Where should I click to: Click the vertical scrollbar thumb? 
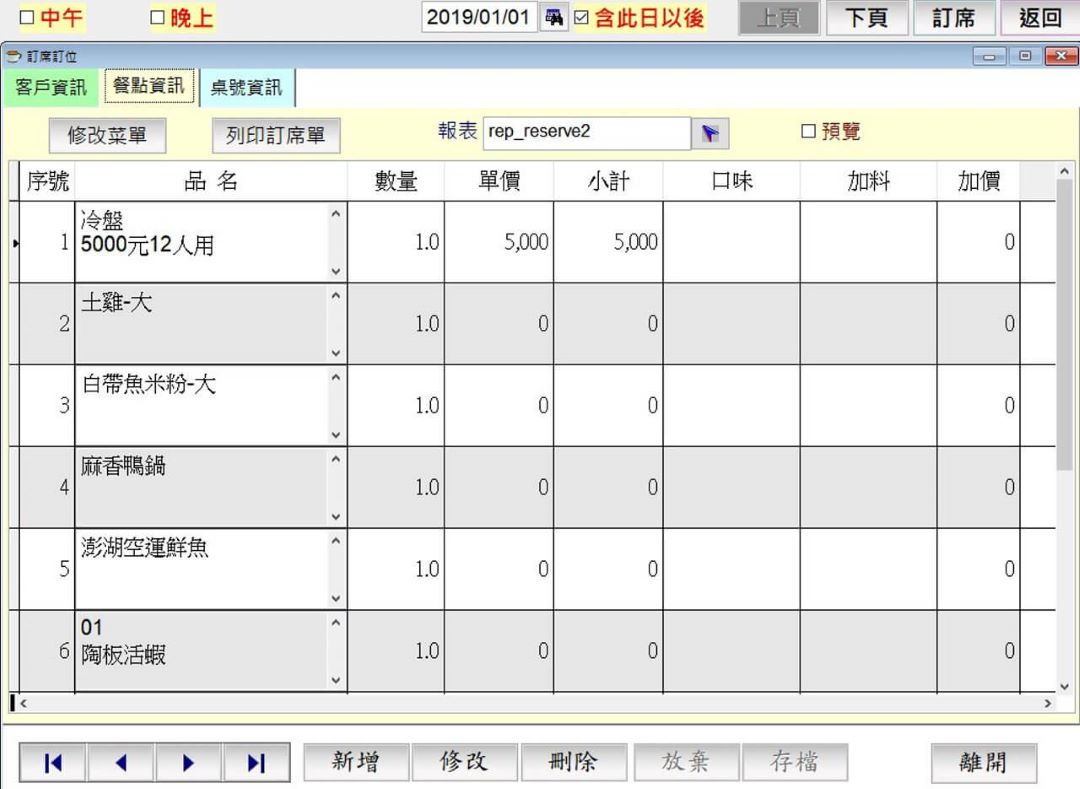coord(1064,325)
